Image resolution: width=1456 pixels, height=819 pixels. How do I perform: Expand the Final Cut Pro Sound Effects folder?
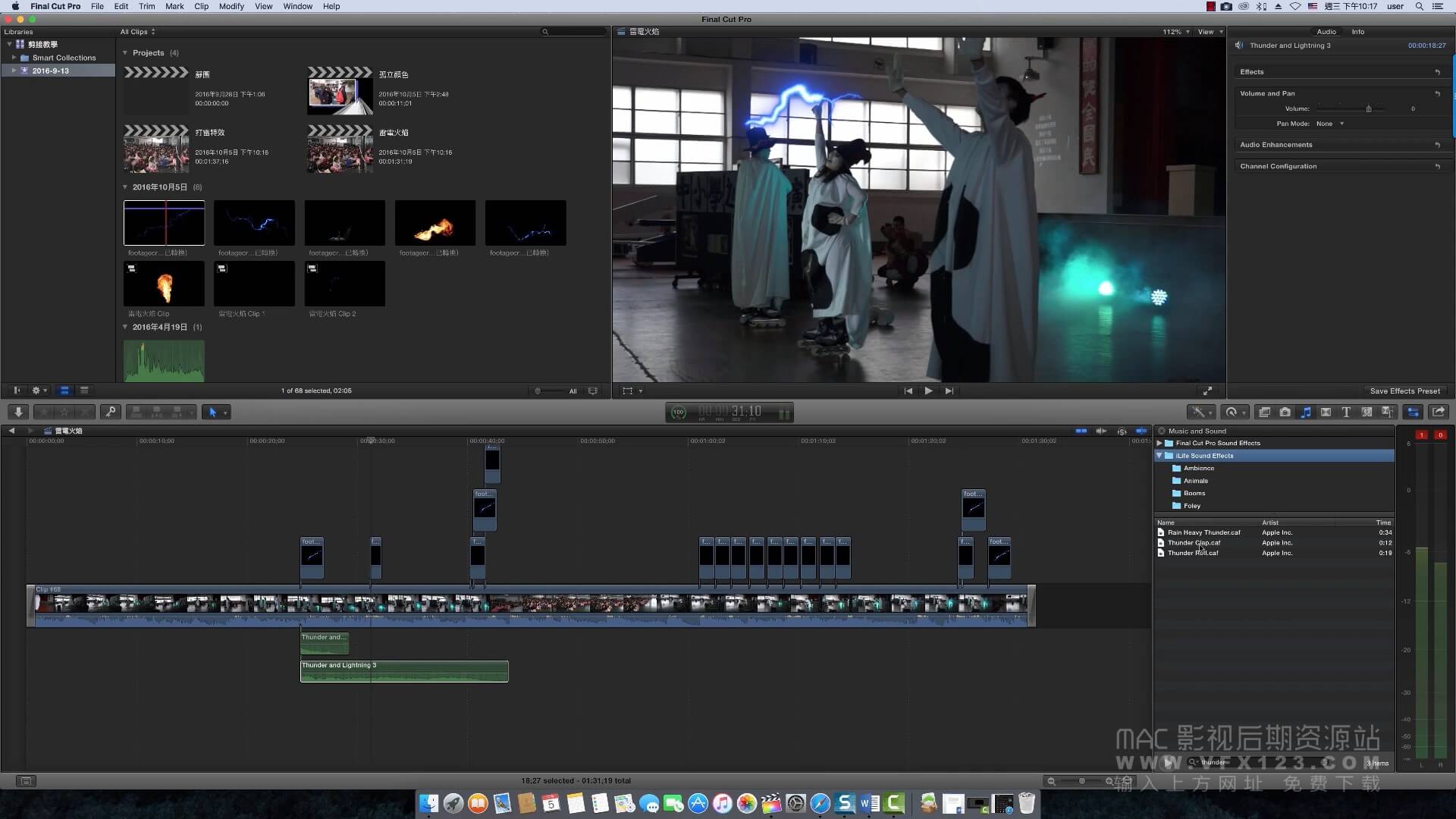[1159, 443]
